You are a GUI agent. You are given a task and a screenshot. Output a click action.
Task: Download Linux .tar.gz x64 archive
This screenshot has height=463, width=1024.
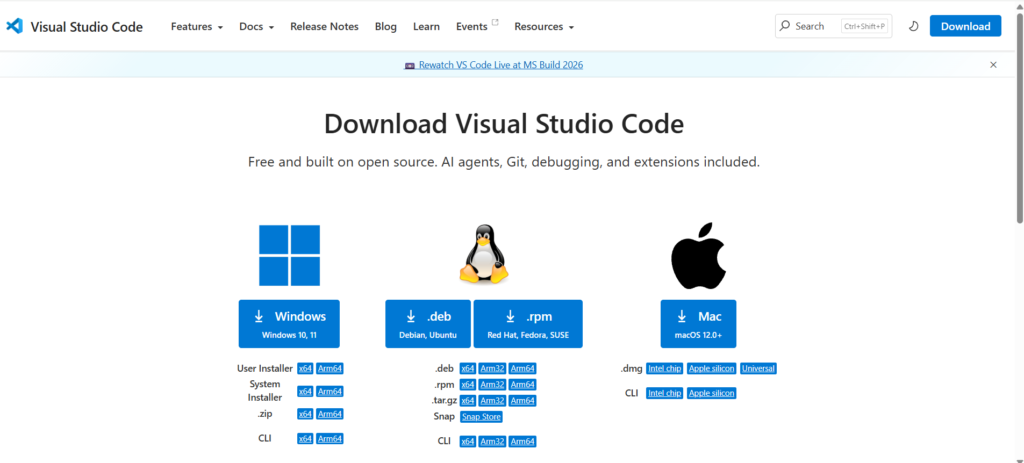pyautogui.click(x=468, y=400)
